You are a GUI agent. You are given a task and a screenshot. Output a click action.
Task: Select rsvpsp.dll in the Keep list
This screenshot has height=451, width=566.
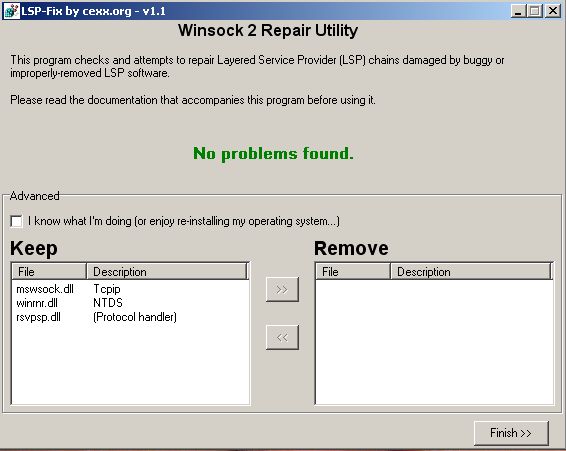tap(39, 317)
